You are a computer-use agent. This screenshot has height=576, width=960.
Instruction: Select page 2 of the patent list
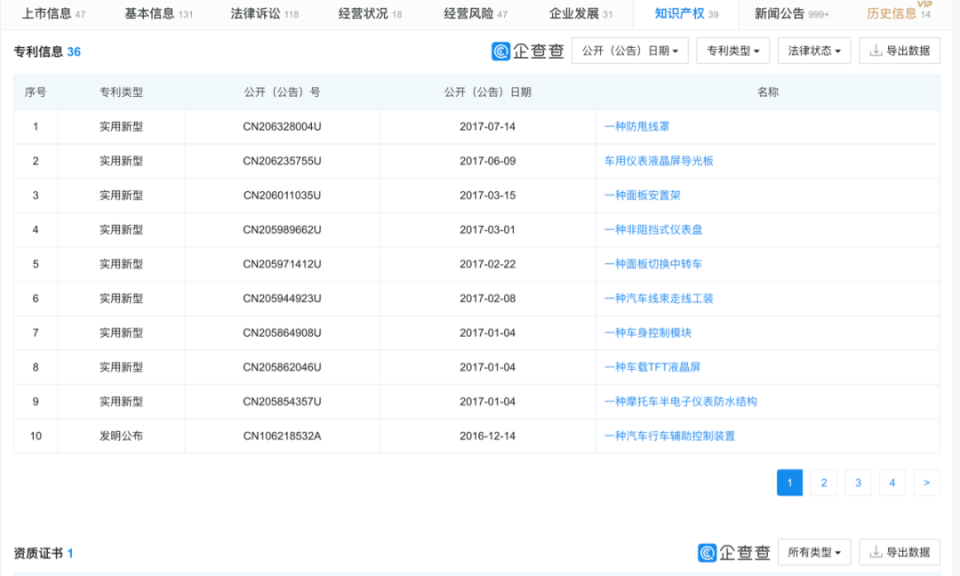click(823, 482)
